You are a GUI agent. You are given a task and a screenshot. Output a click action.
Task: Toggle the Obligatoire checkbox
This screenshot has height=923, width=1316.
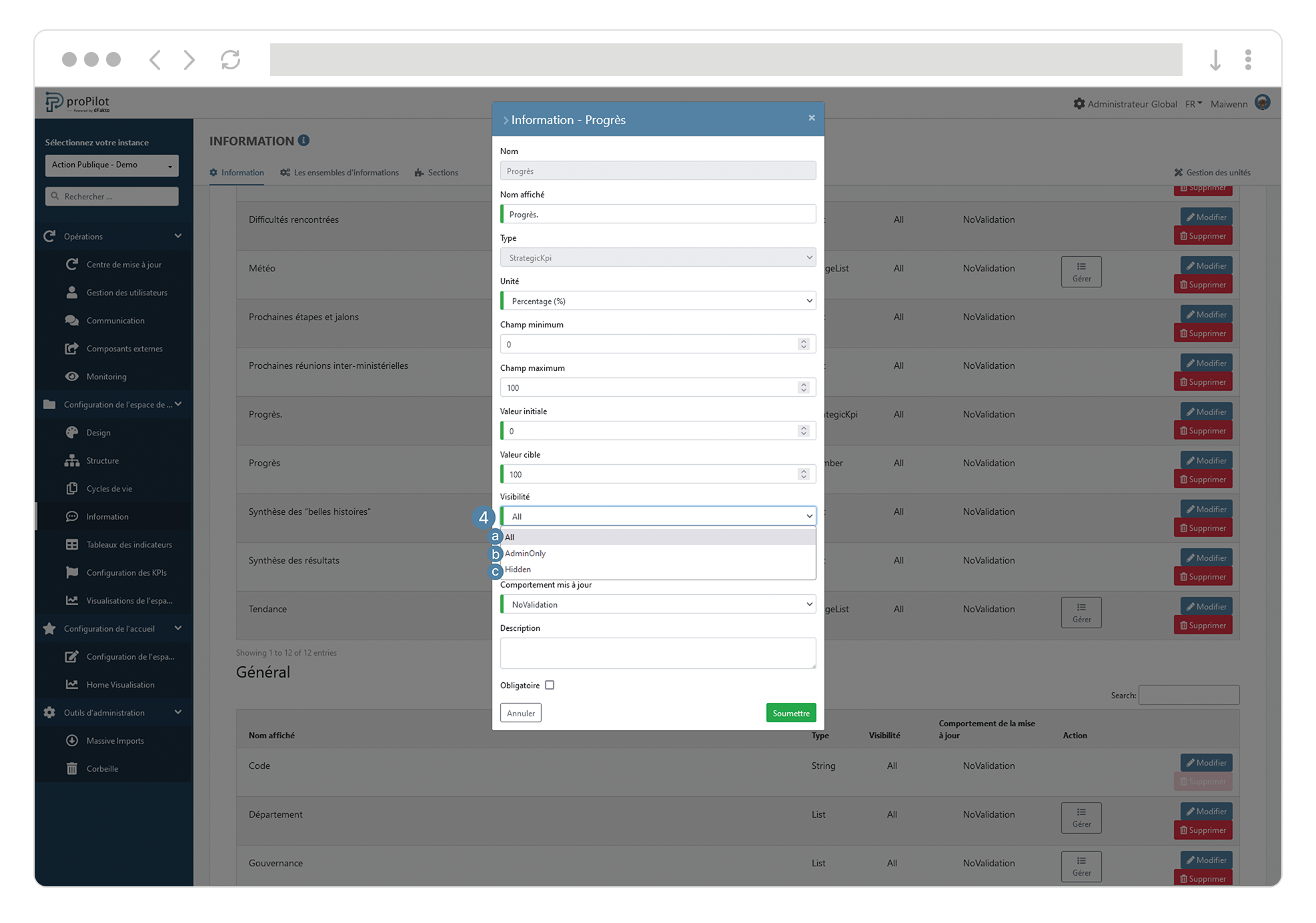(x=550, y=685)
